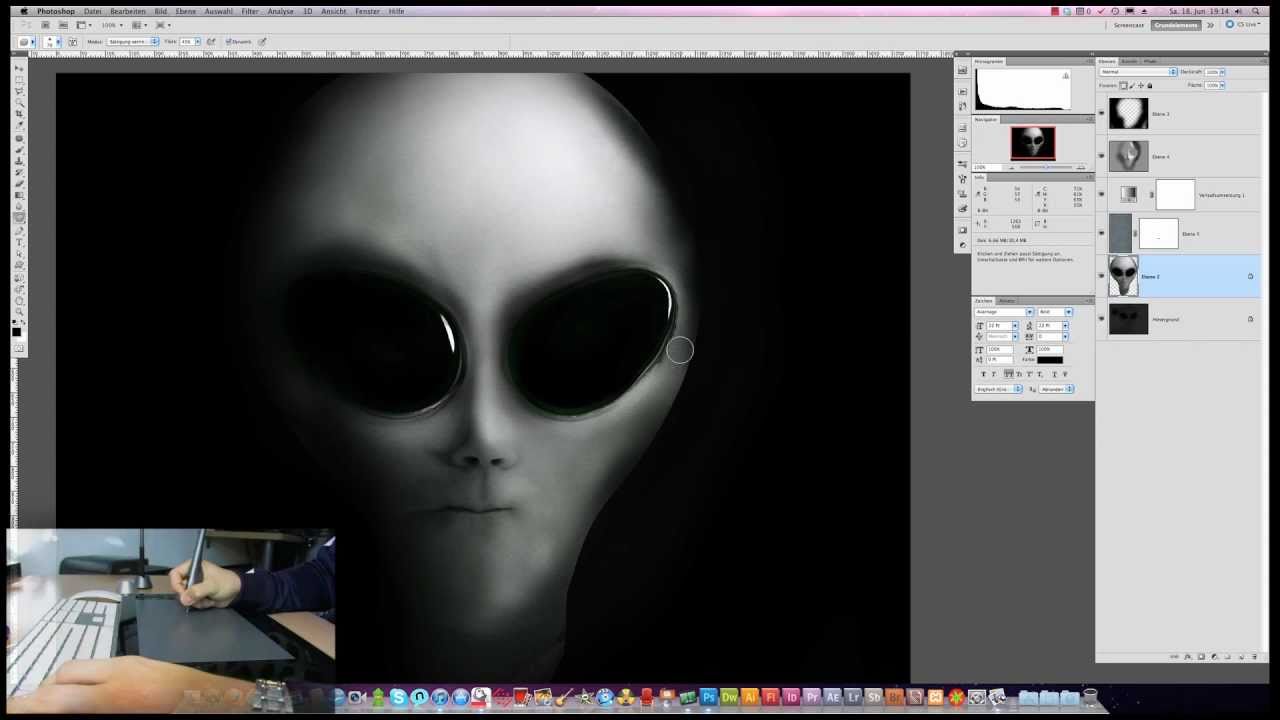
Task: Open the anti-aliasing dropdown in Zeichen panel
Action: [1056, 389]
